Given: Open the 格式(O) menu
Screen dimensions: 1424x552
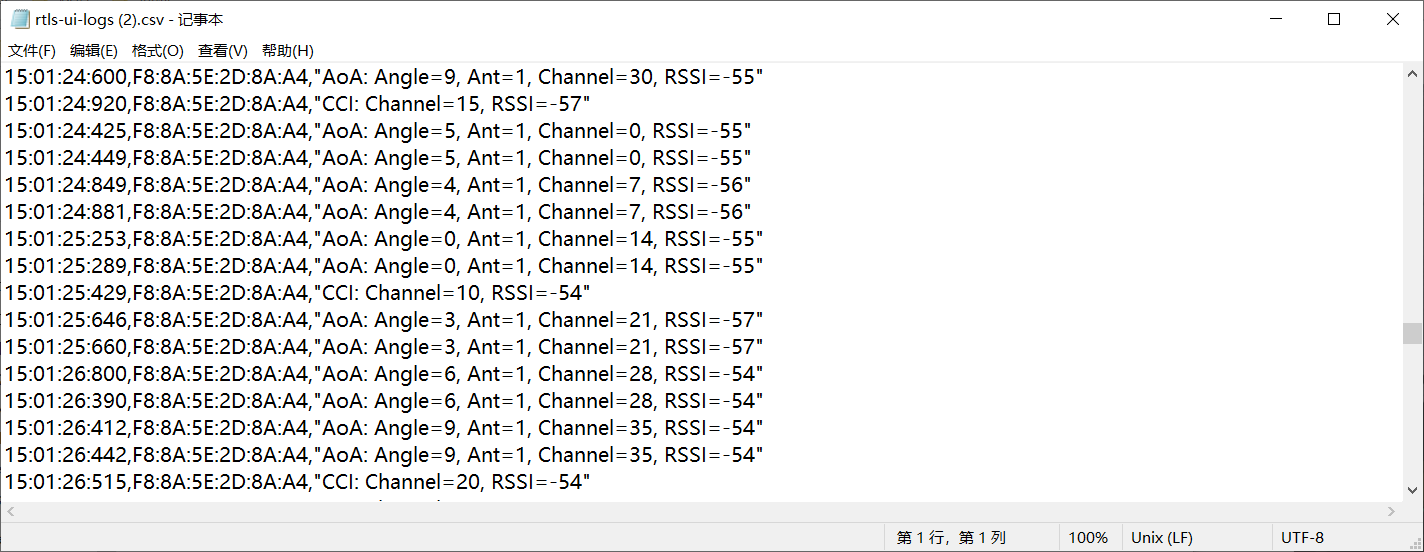Looking at the screenshot, I should (158, 51).
